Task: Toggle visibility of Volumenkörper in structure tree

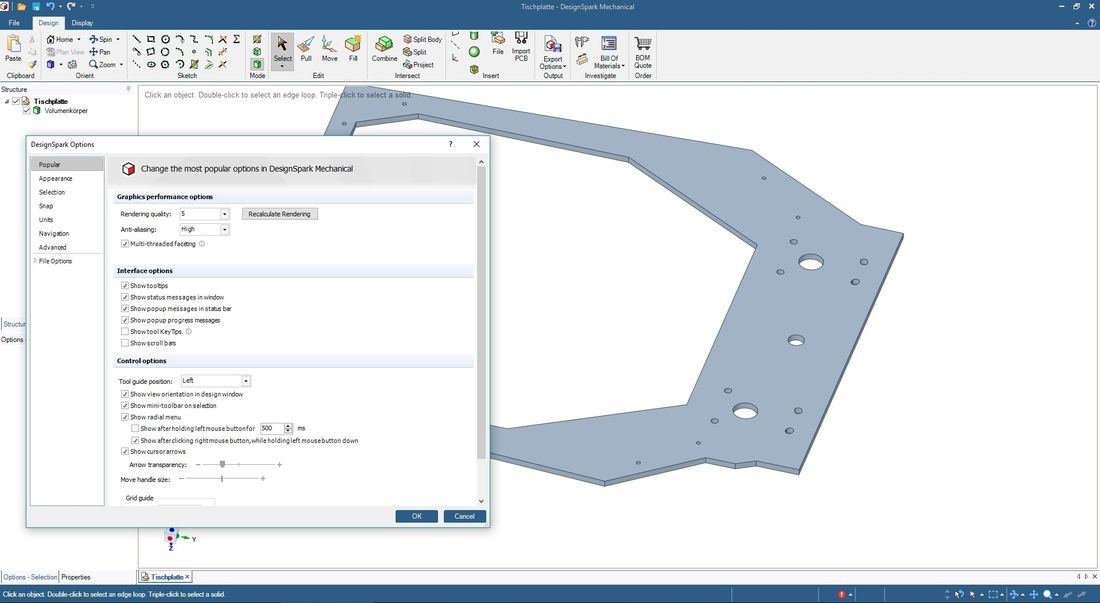Action: [27, 110]
